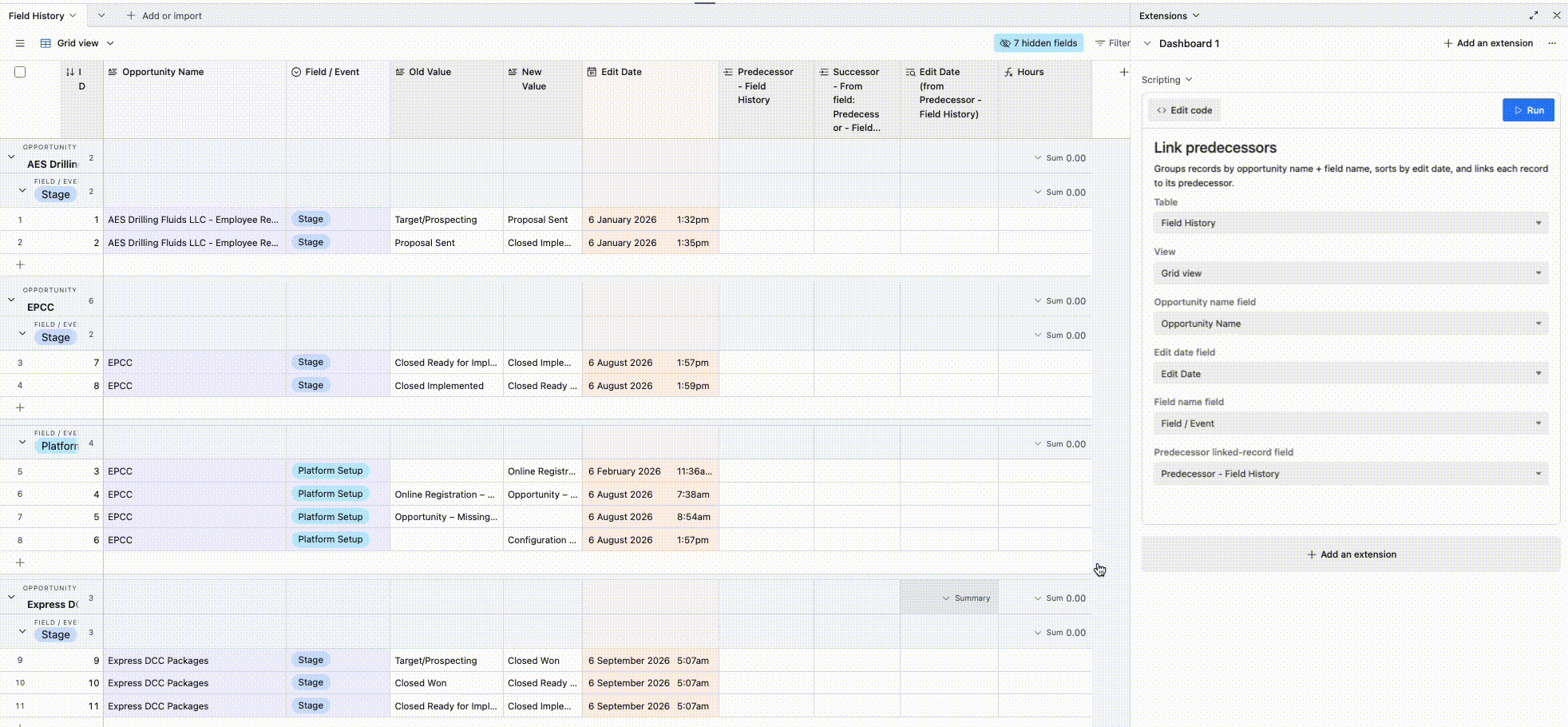1568x727 pixels.
Task: Close the Extensions panel
Action: click(1557, 15)
